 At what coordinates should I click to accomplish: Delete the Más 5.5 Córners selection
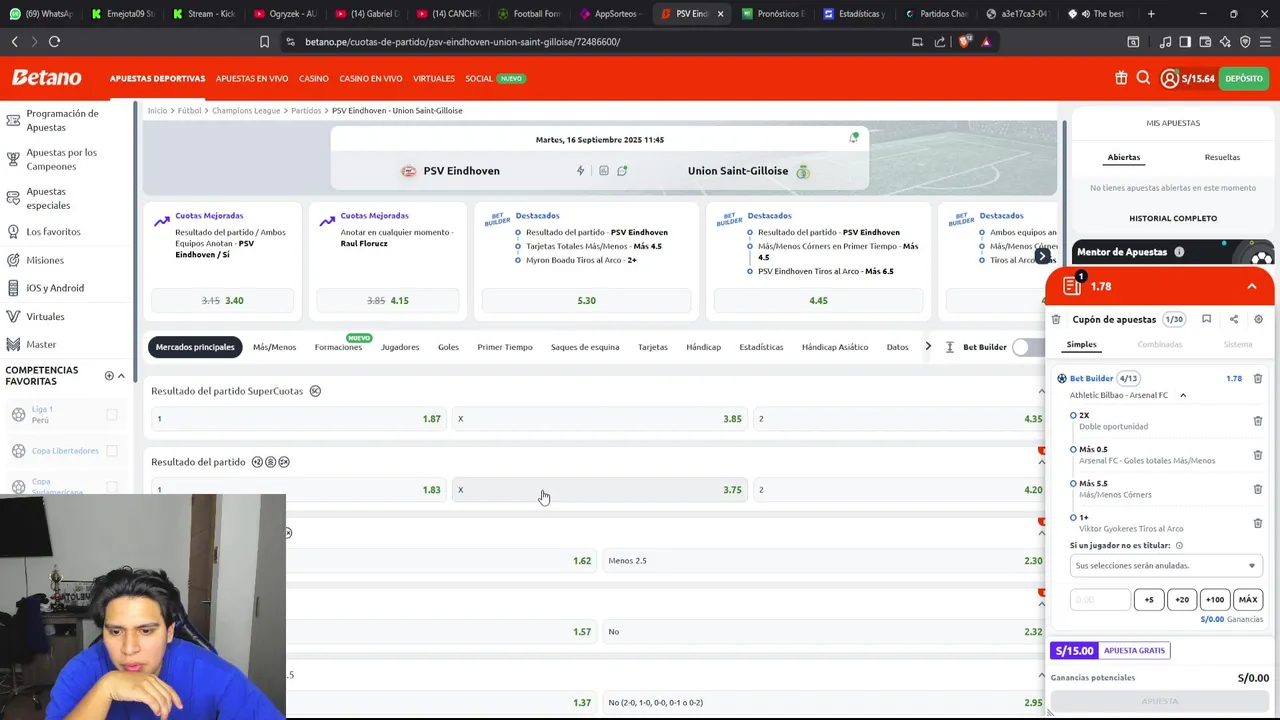tap(1258, 489)
